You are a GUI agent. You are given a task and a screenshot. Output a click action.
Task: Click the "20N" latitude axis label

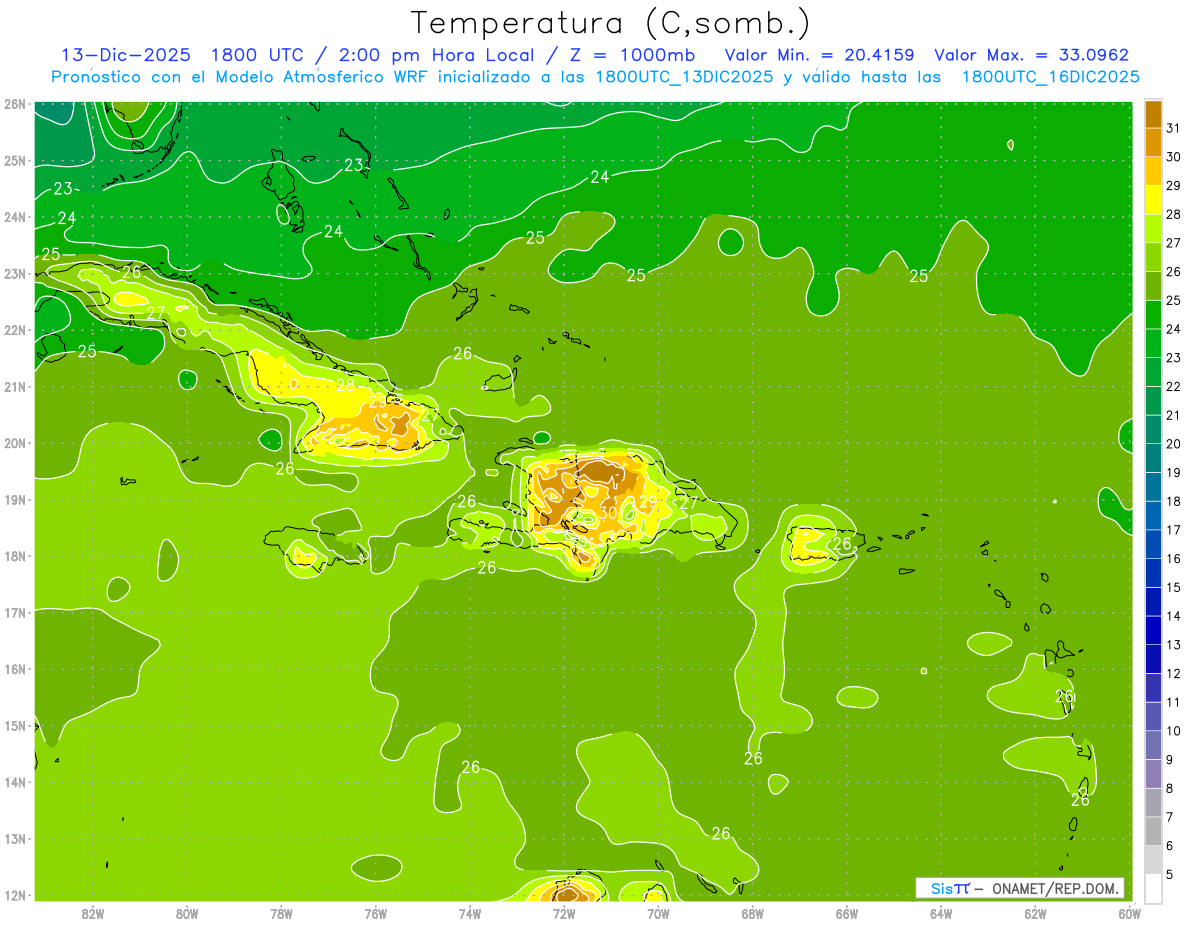(x=14, y=443)
